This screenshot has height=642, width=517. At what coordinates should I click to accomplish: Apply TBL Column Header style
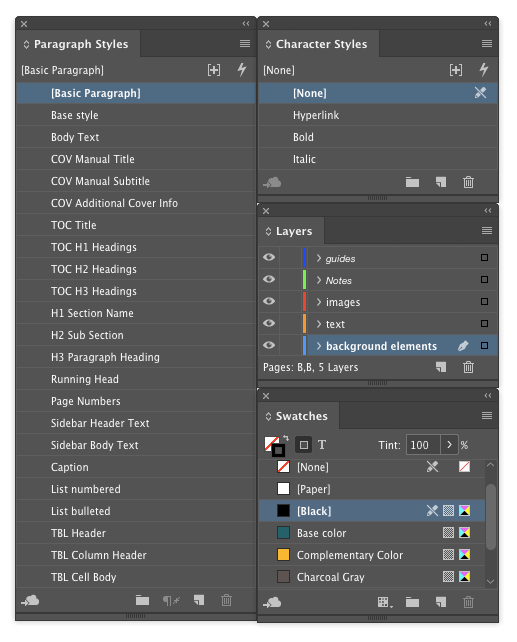[136, 555]
